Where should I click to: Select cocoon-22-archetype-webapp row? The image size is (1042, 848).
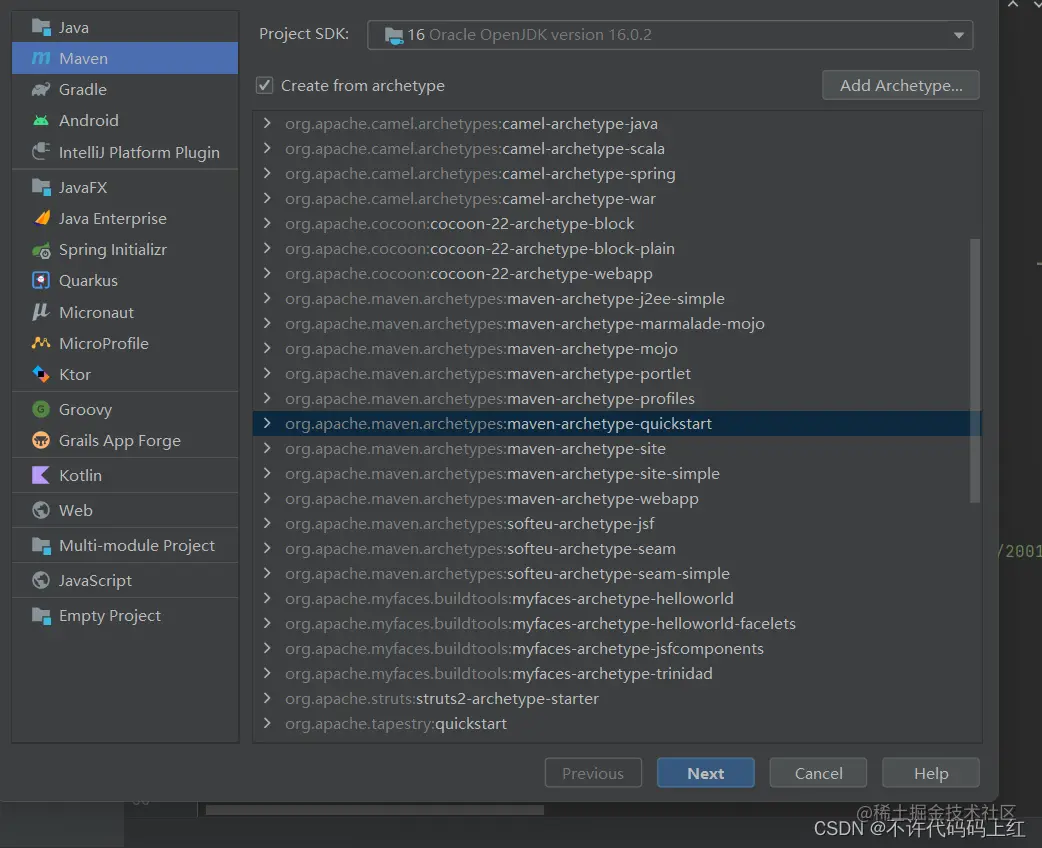pos(617,273)
